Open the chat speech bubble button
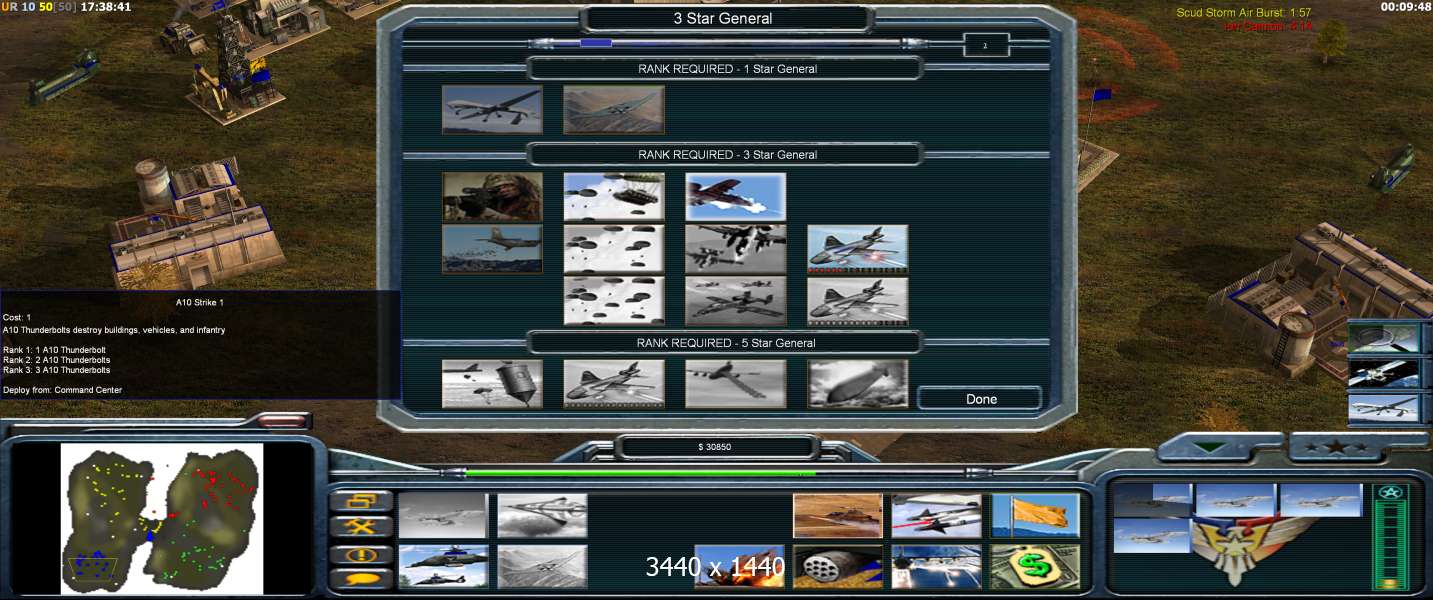Viewport: 1433px width, 600px height. click(x=360, y=578)
